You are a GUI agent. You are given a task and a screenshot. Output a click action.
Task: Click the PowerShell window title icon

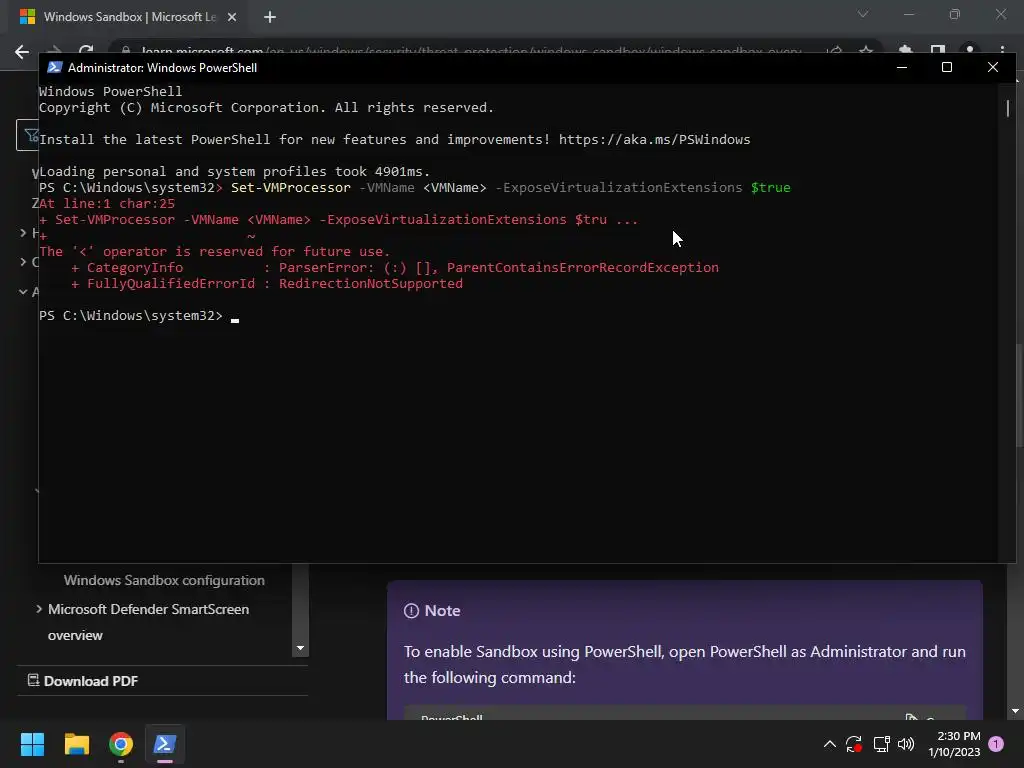tap(55, 67)
